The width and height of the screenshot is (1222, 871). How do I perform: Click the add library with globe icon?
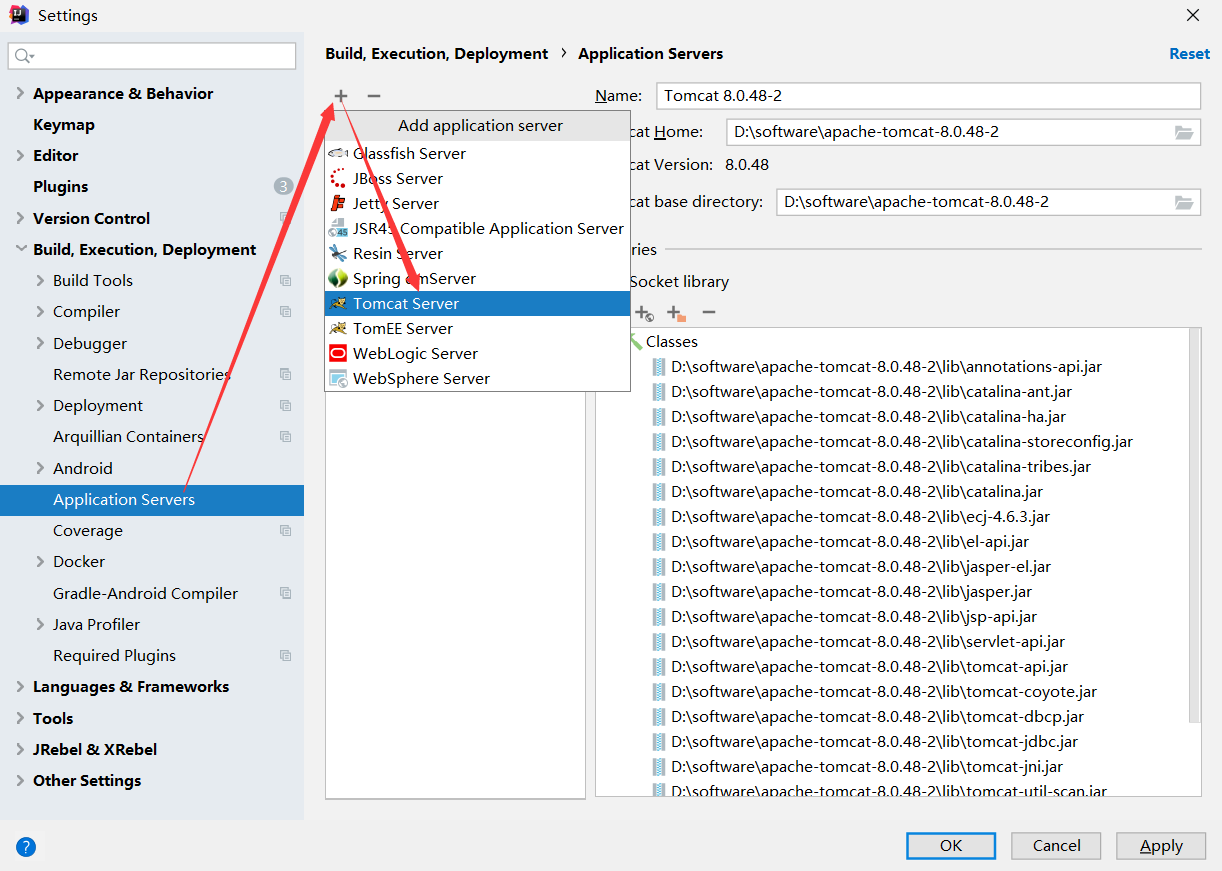(644, 313)
